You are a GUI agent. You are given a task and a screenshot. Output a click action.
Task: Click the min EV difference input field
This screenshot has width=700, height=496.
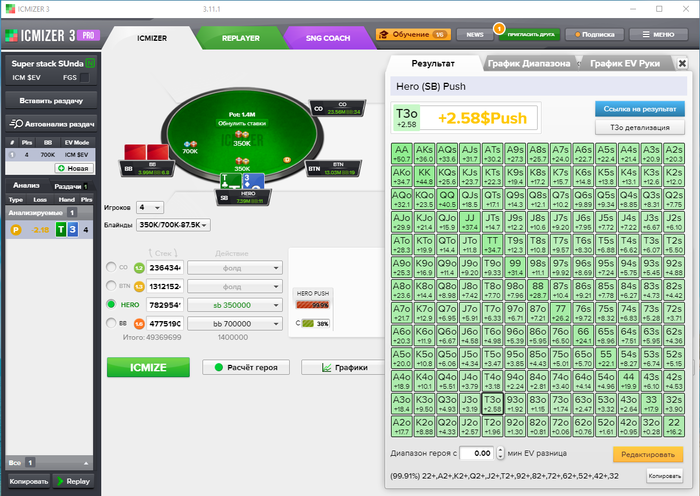tap(477, 453)
